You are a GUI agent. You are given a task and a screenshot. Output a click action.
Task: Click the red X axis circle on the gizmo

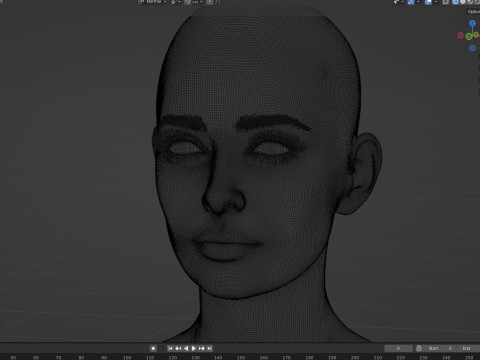point(460,35)
